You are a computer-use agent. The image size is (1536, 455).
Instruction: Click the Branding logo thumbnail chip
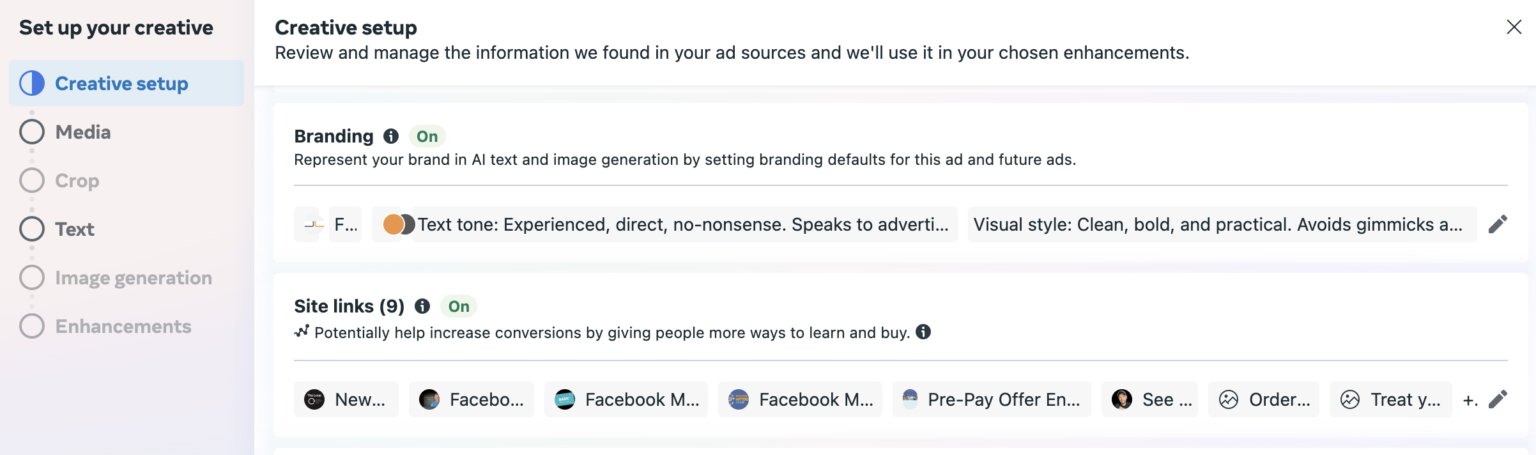click(x=328, y=224)
